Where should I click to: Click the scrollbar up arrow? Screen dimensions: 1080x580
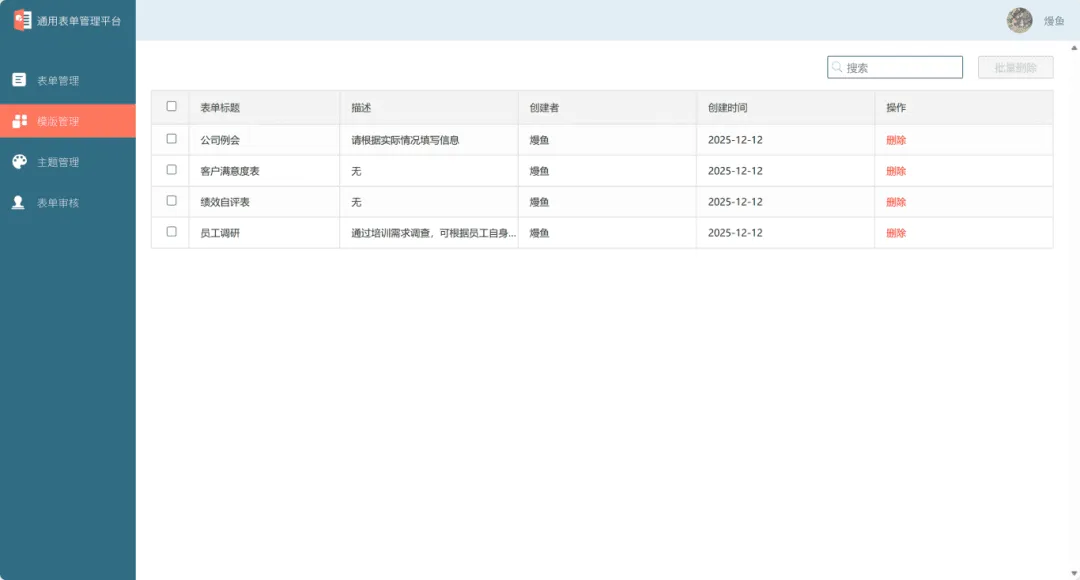click(1074, 48)
